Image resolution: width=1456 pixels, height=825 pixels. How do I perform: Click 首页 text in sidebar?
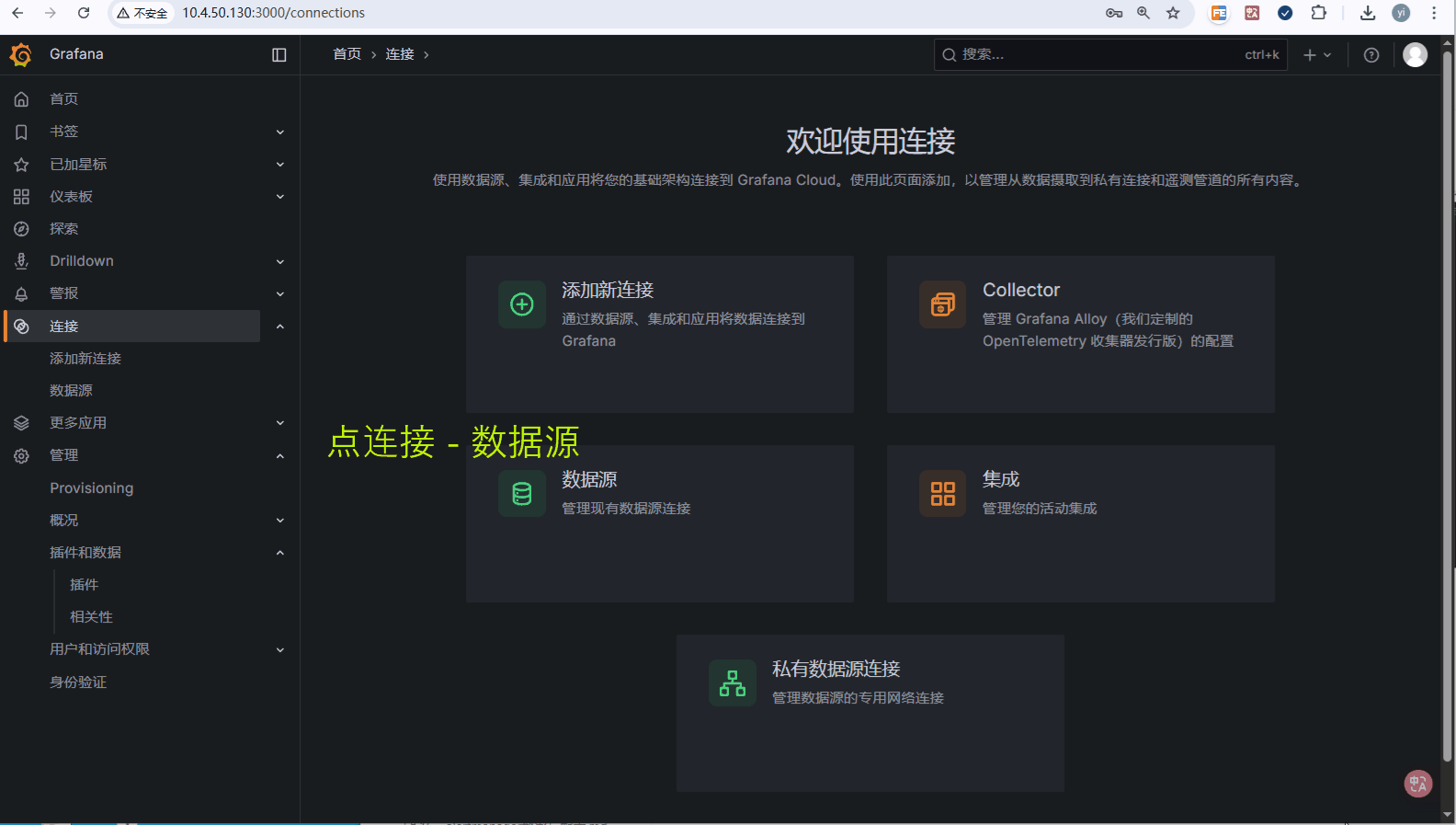point(63,99)
